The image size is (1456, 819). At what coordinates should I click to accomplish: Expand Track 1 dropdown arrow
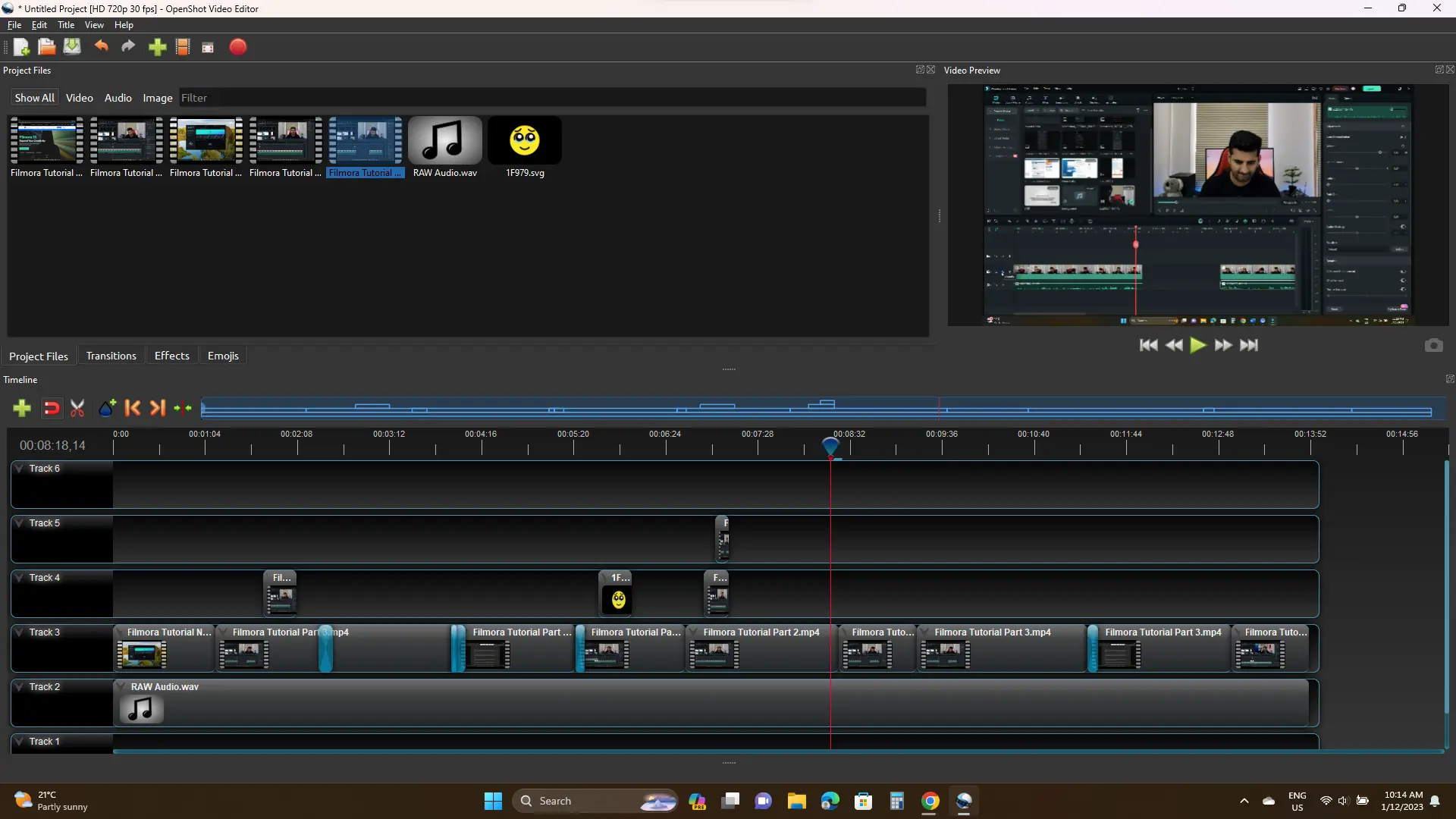point(20,742)
